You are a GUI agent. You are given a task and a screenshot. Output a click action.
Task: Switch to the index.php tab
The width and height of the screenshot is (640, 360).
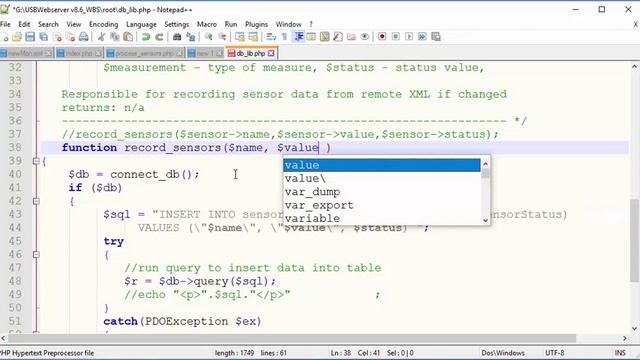tap(79, 53)
